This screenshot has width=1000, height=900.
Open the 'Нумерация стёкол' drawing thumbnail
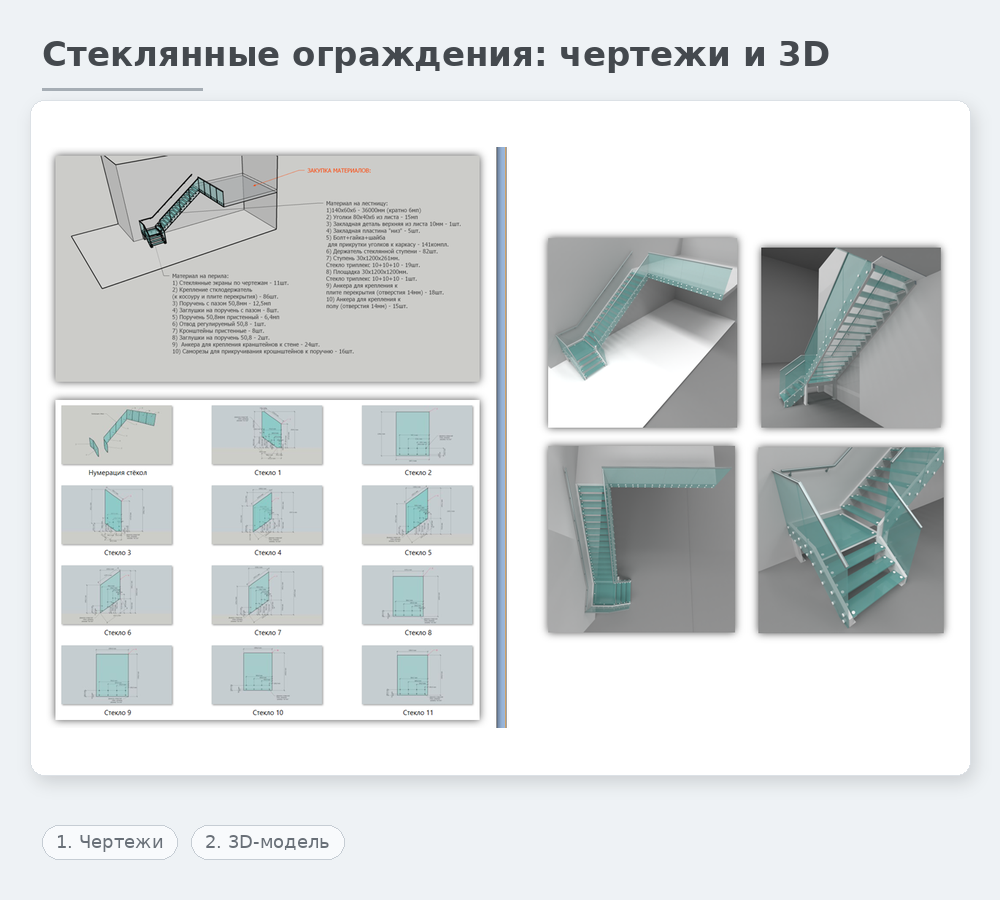pos(117,435)
